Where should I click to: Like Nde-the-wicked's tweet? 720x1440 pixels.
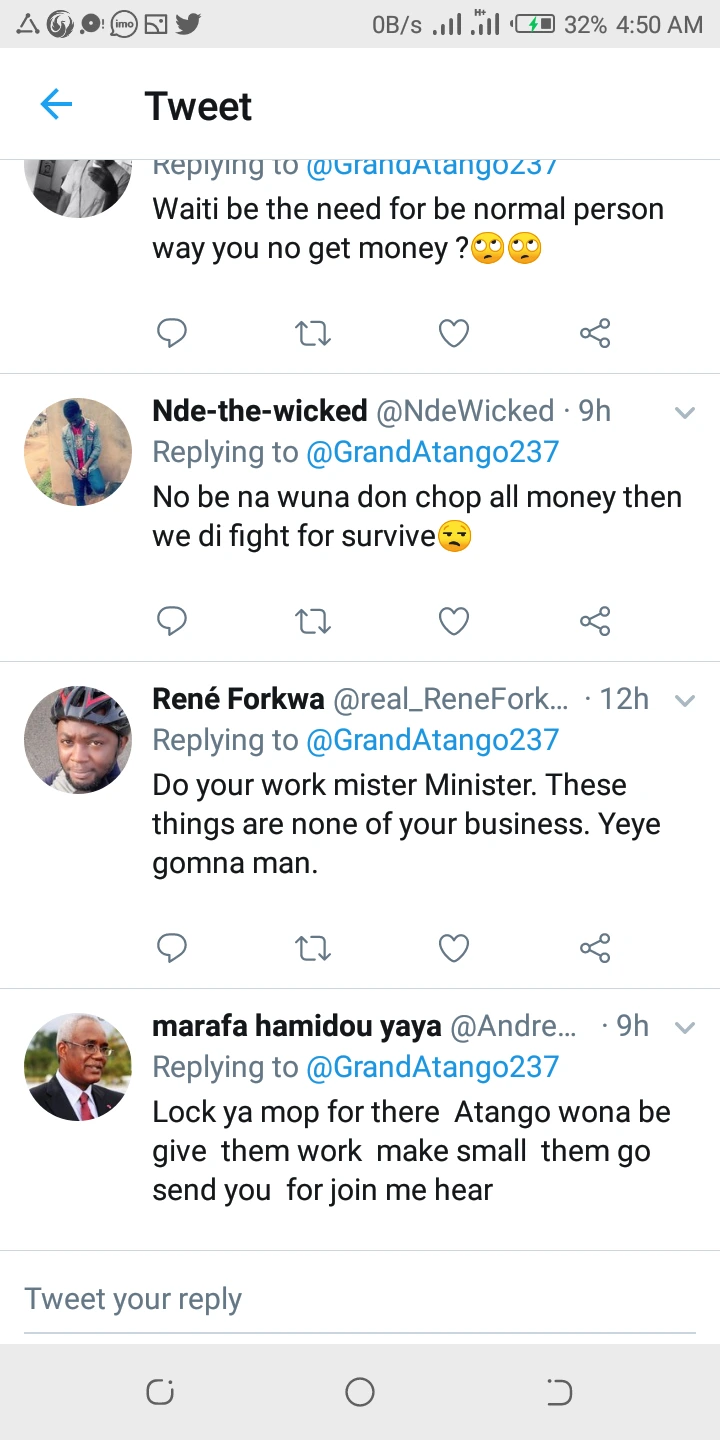(454, 621)
